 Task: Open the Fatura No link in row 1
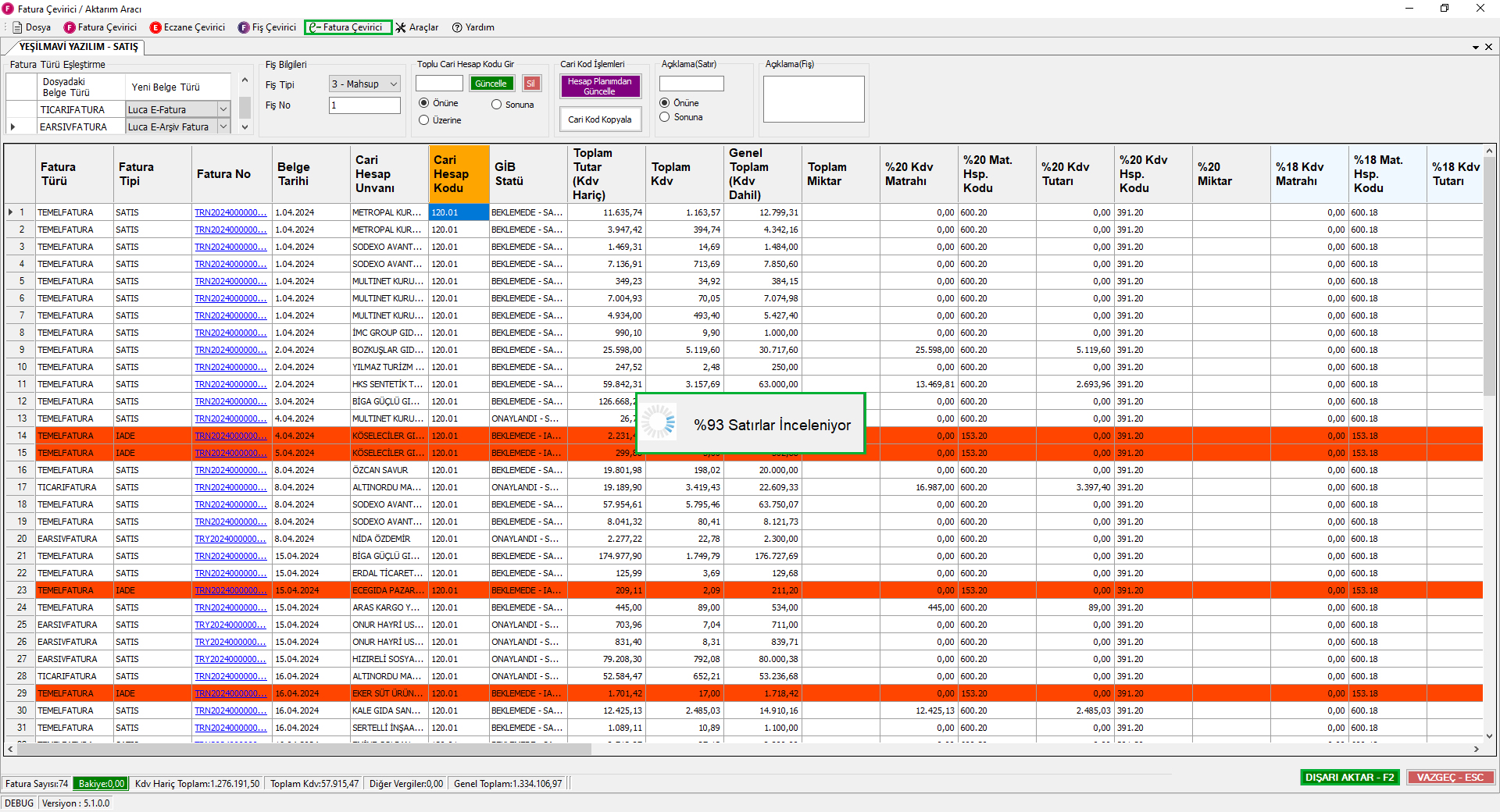pyautogui.click(x=230, y=212)
